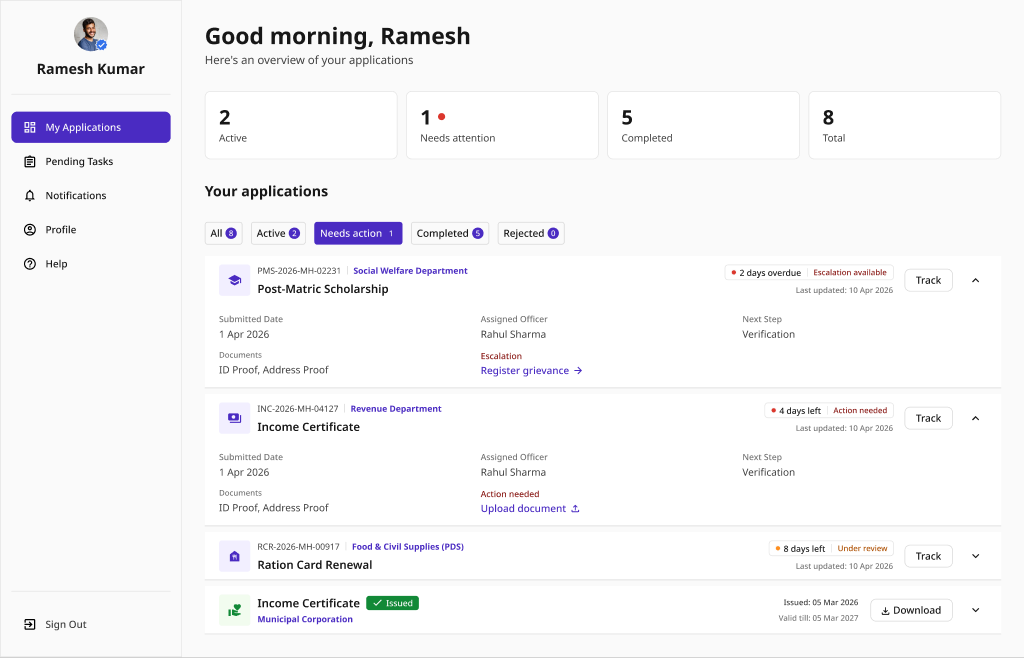Expand the Ration Card Renewal row
Screen dimensions: 1024x658
point(976,556)
